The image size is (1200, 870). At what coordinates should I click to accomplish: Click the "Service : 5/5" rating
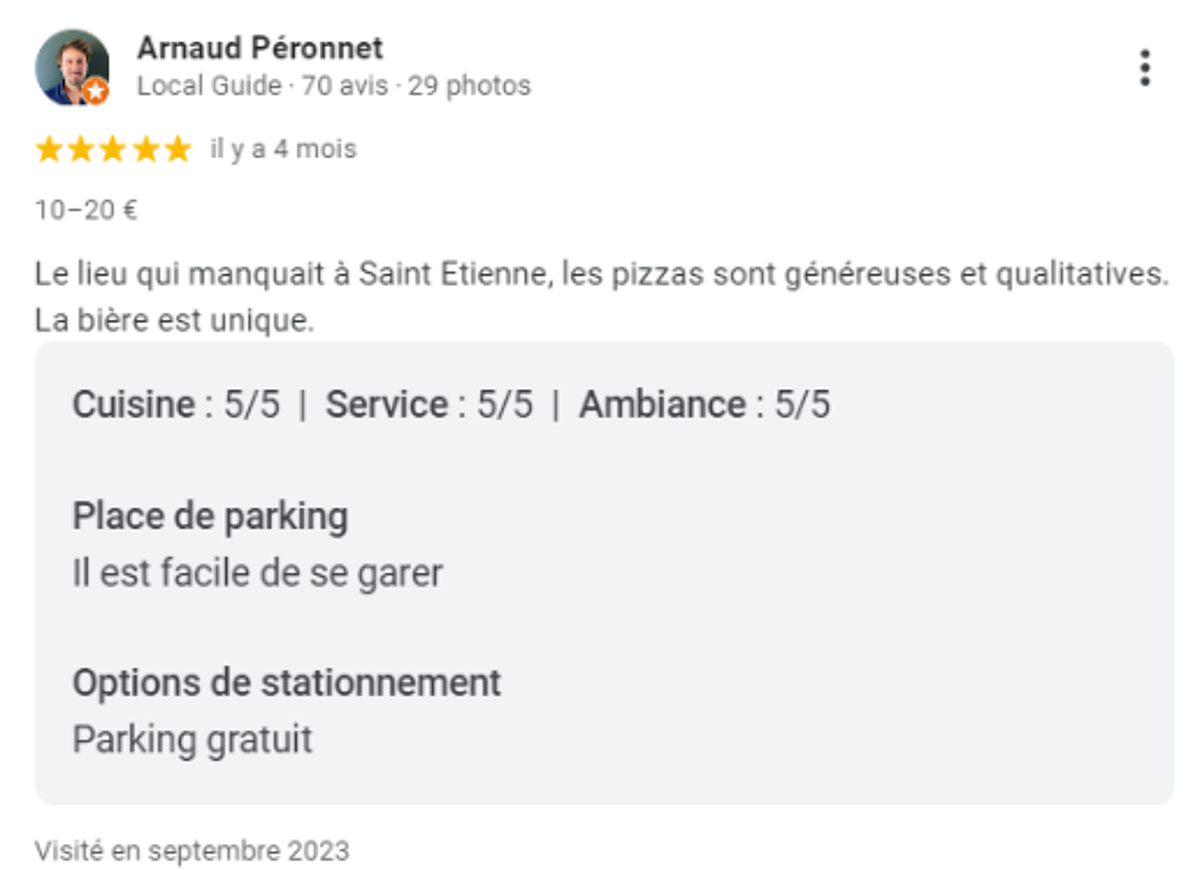click(429, 405)
